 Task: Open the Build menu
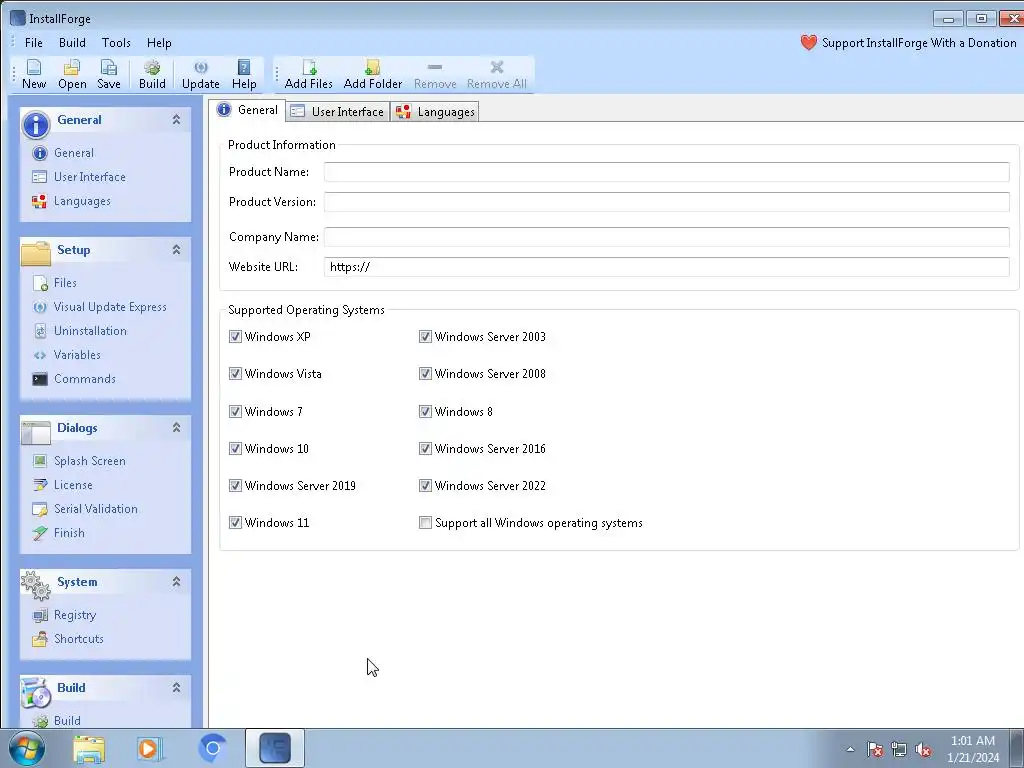72,42
